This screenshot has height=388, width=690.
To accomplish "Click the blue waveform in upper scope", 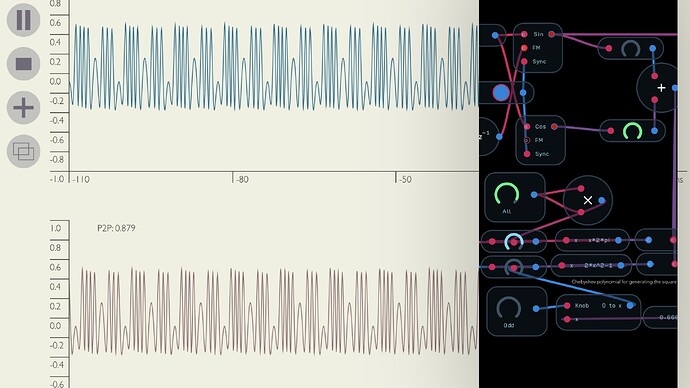I will [274, 66].
